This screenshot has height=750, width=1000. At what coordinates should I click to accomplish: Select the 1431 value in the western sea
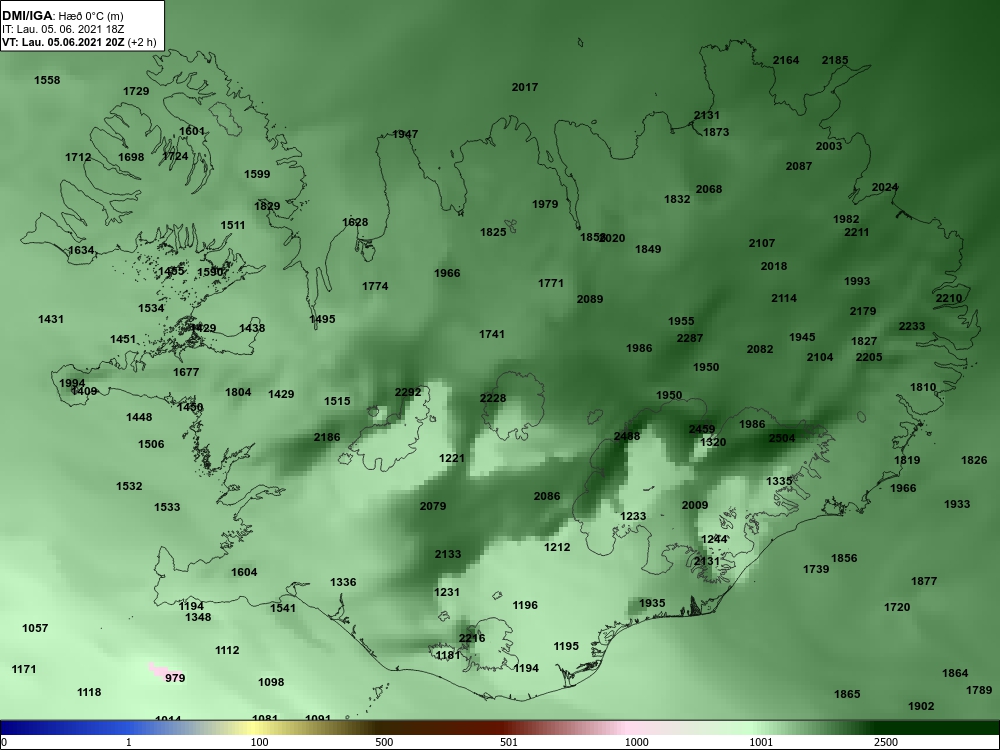coord(50,320)
